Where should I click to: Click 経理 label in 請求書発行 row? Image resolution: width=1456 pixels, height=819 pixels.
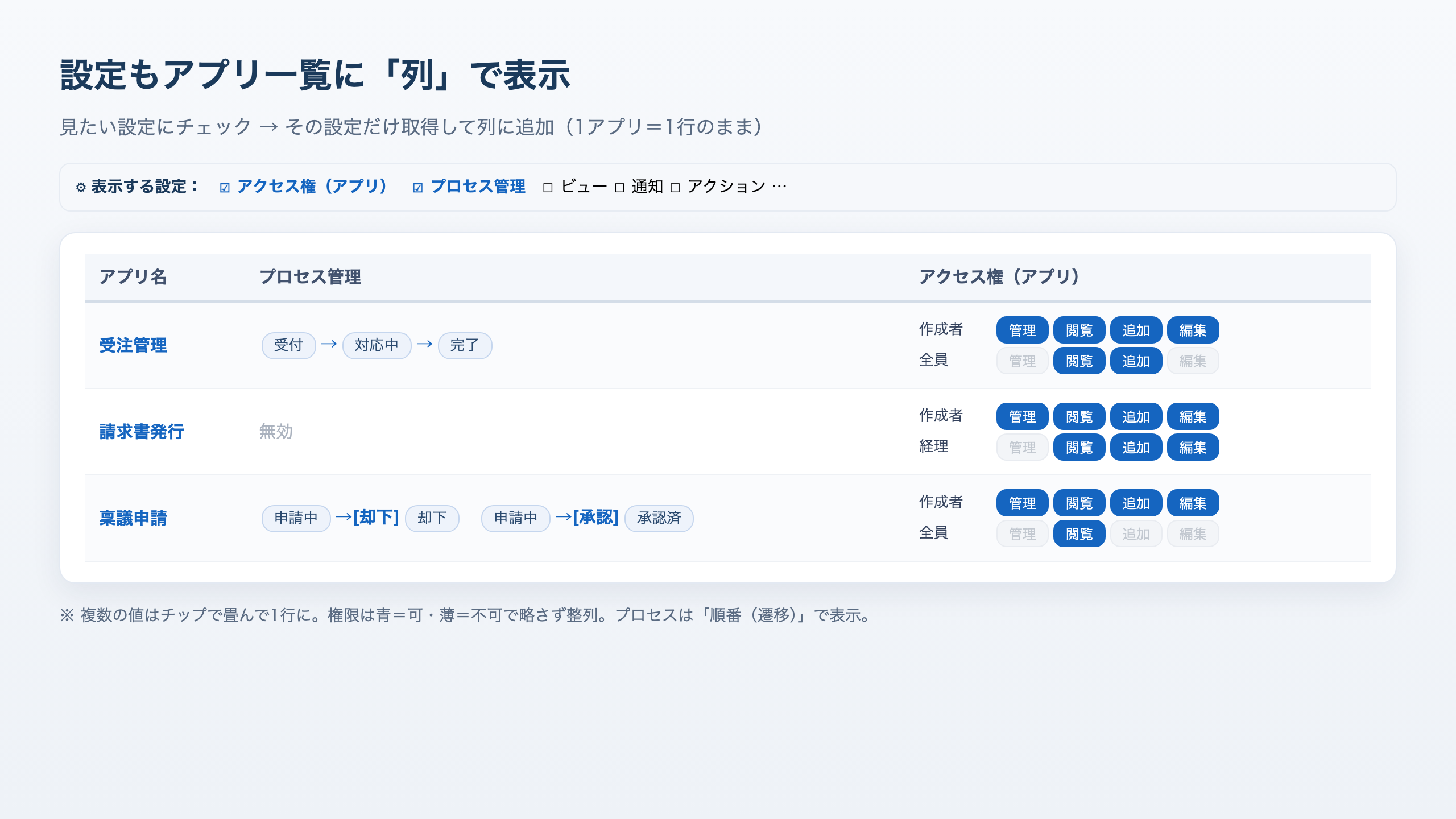click(933, 446)
